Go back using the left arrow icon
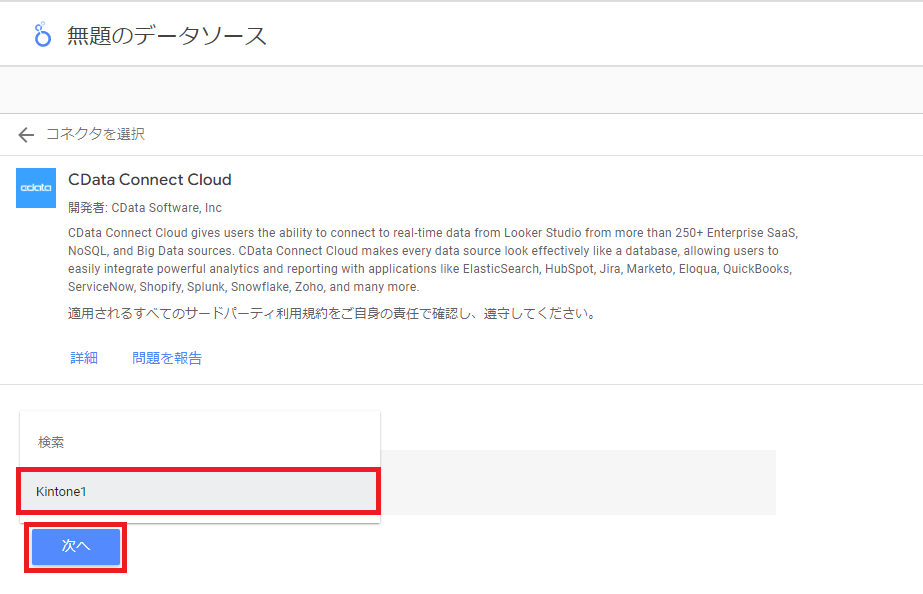The width and height of the screenshot is (923, 594). point(26,135)
